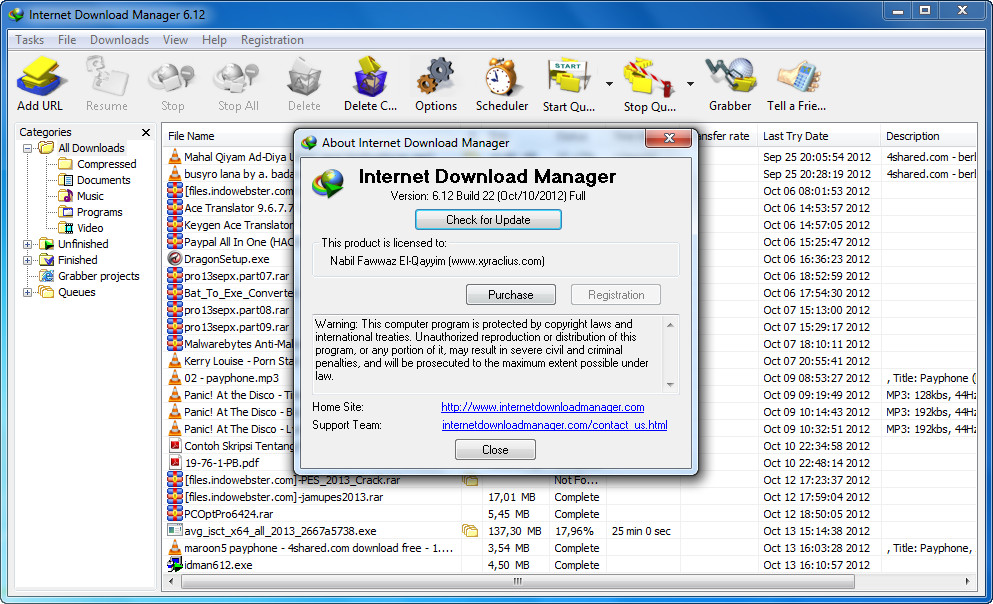Select the Delete toolbar icon
Screen dimensions: 993x604
point(303,80)
